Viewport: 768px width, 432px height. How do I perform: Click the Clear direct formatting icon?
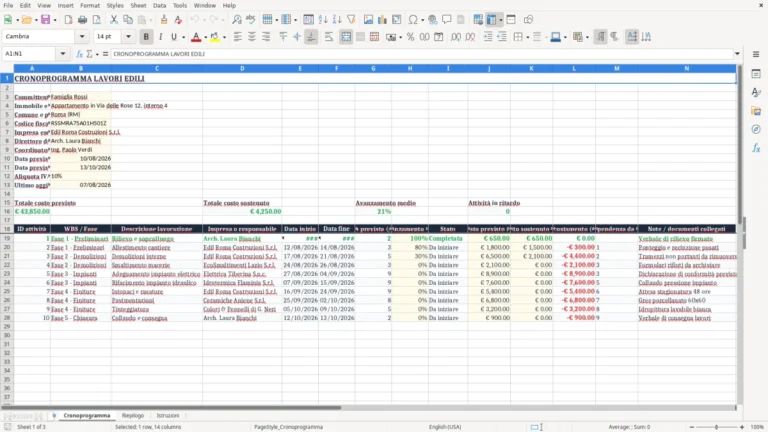click(178, 20)
